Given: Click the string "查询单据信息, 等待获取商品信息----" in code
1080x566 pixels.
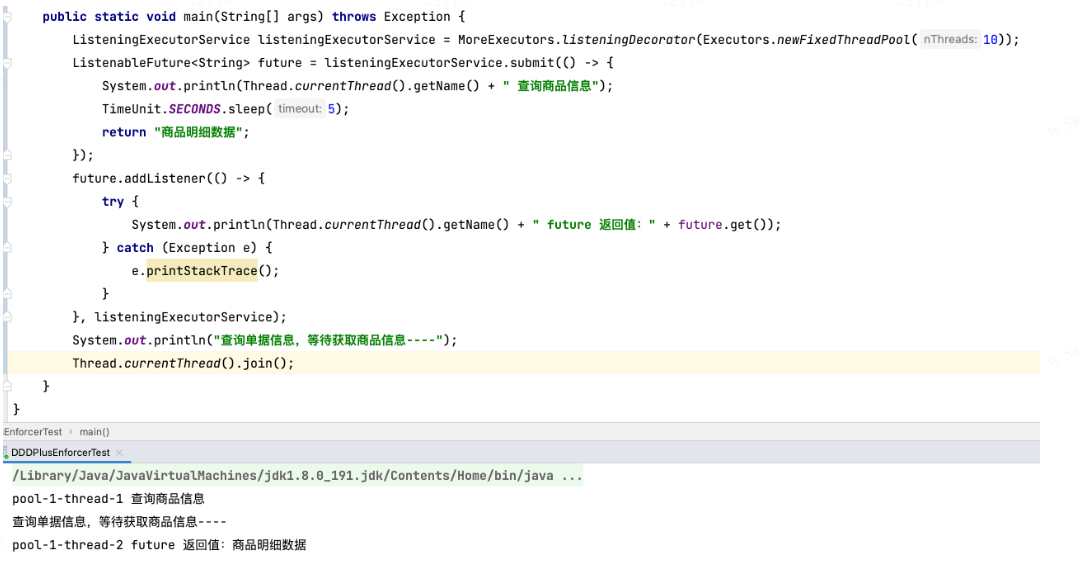Looking at the screenshot, I should coord(328,340).
